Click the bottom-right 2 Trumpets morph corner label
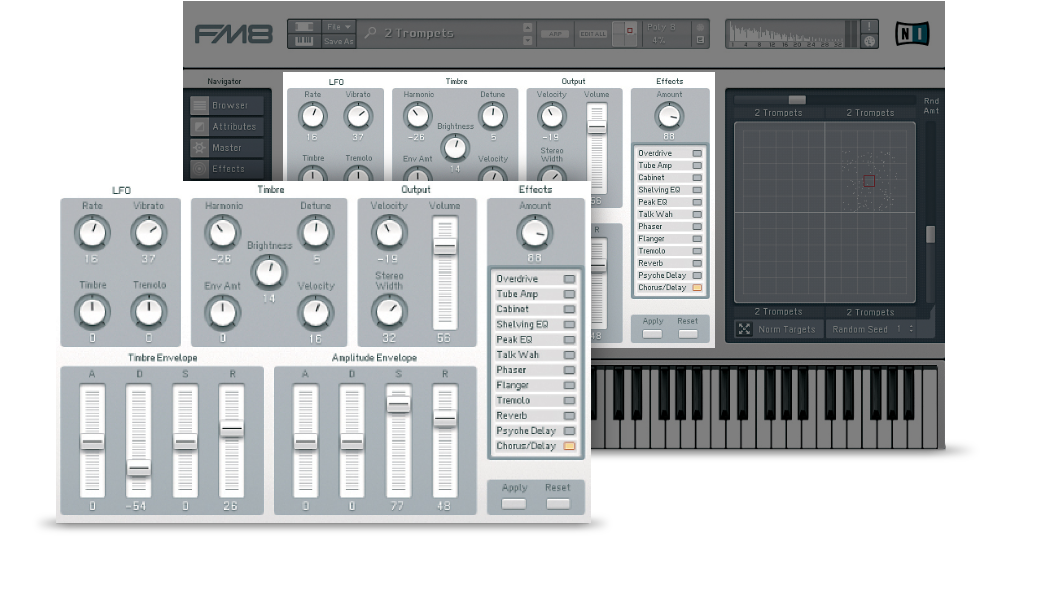 click(870, 312)
